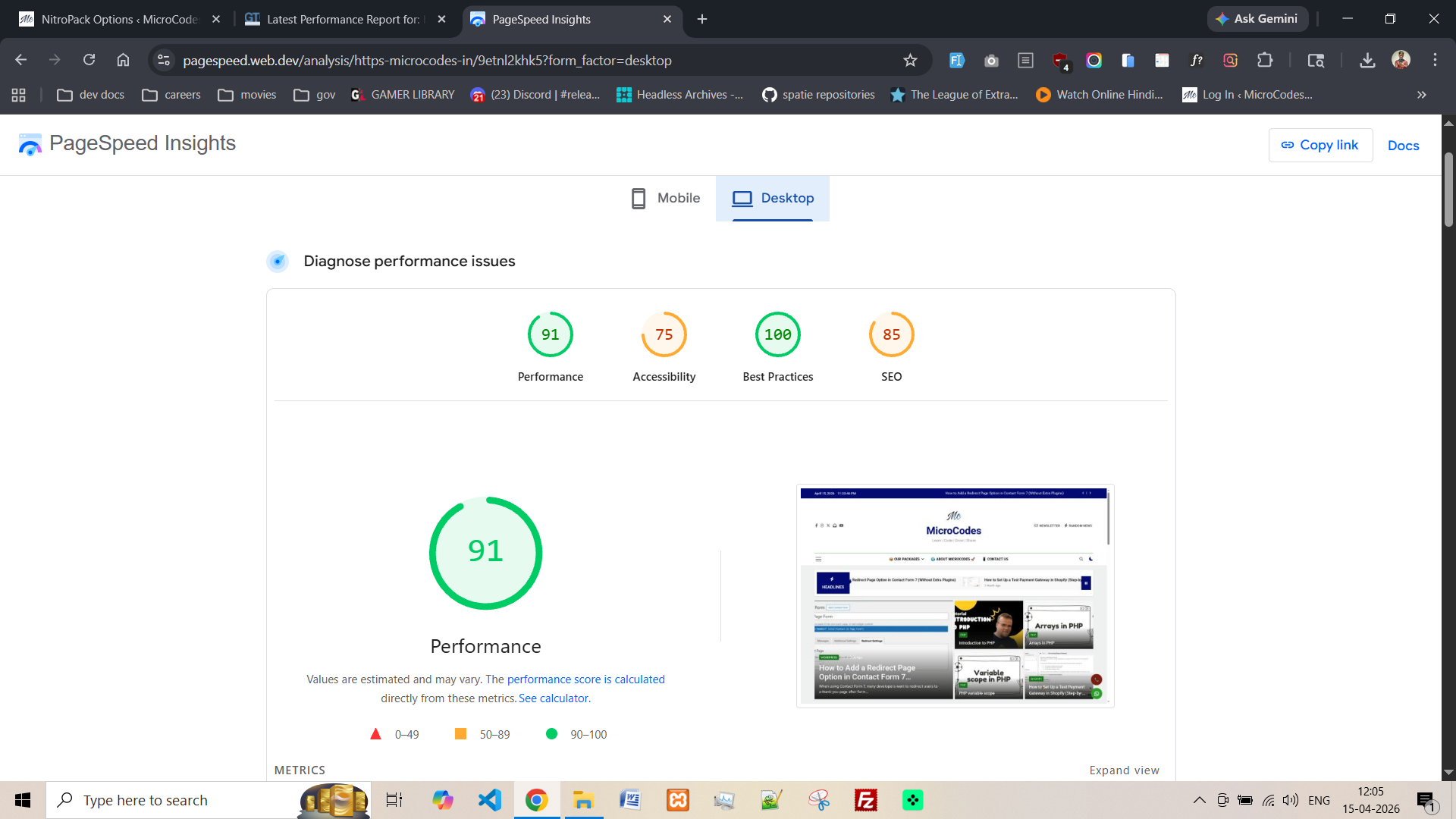Open the Chrome extensions puzzle icon

tap(1265, 61)
